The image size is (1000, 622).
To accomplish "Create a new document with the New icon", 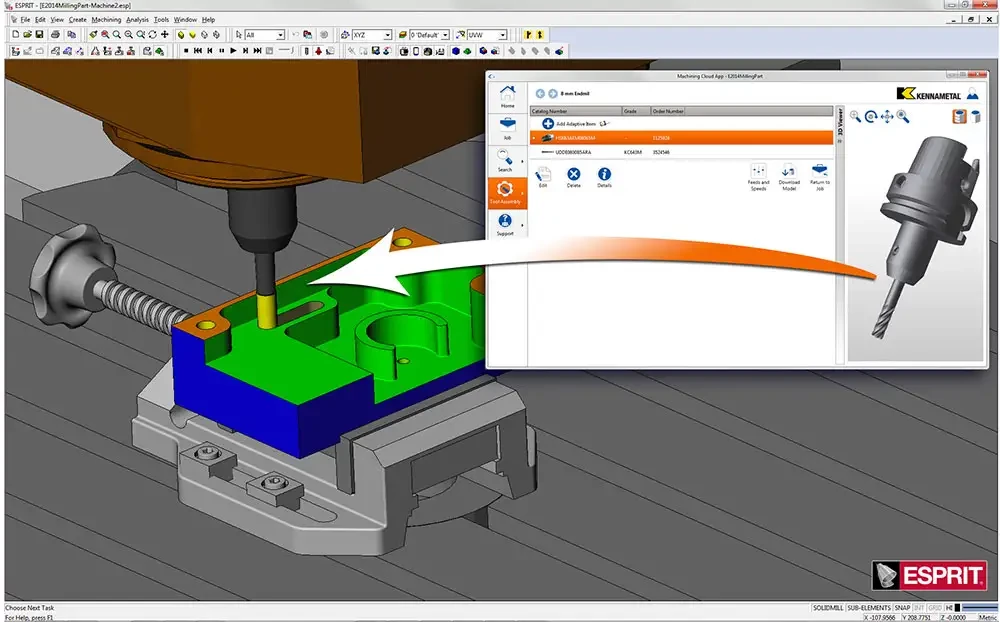I will 15,34.
